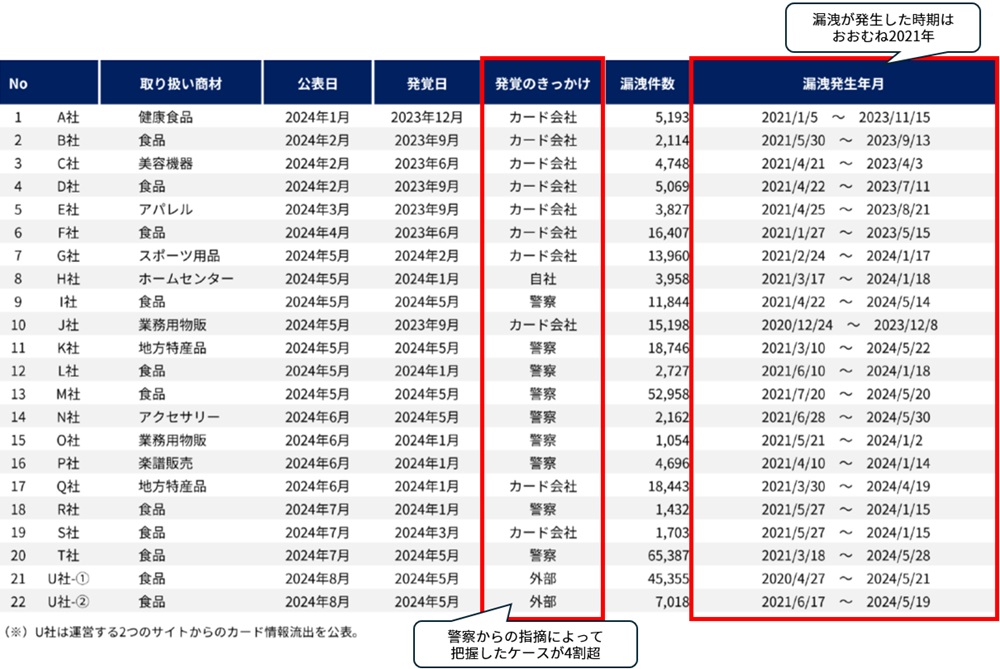
Task: Click the '漏洩発生年月' column header
Action: coord(843,83)
